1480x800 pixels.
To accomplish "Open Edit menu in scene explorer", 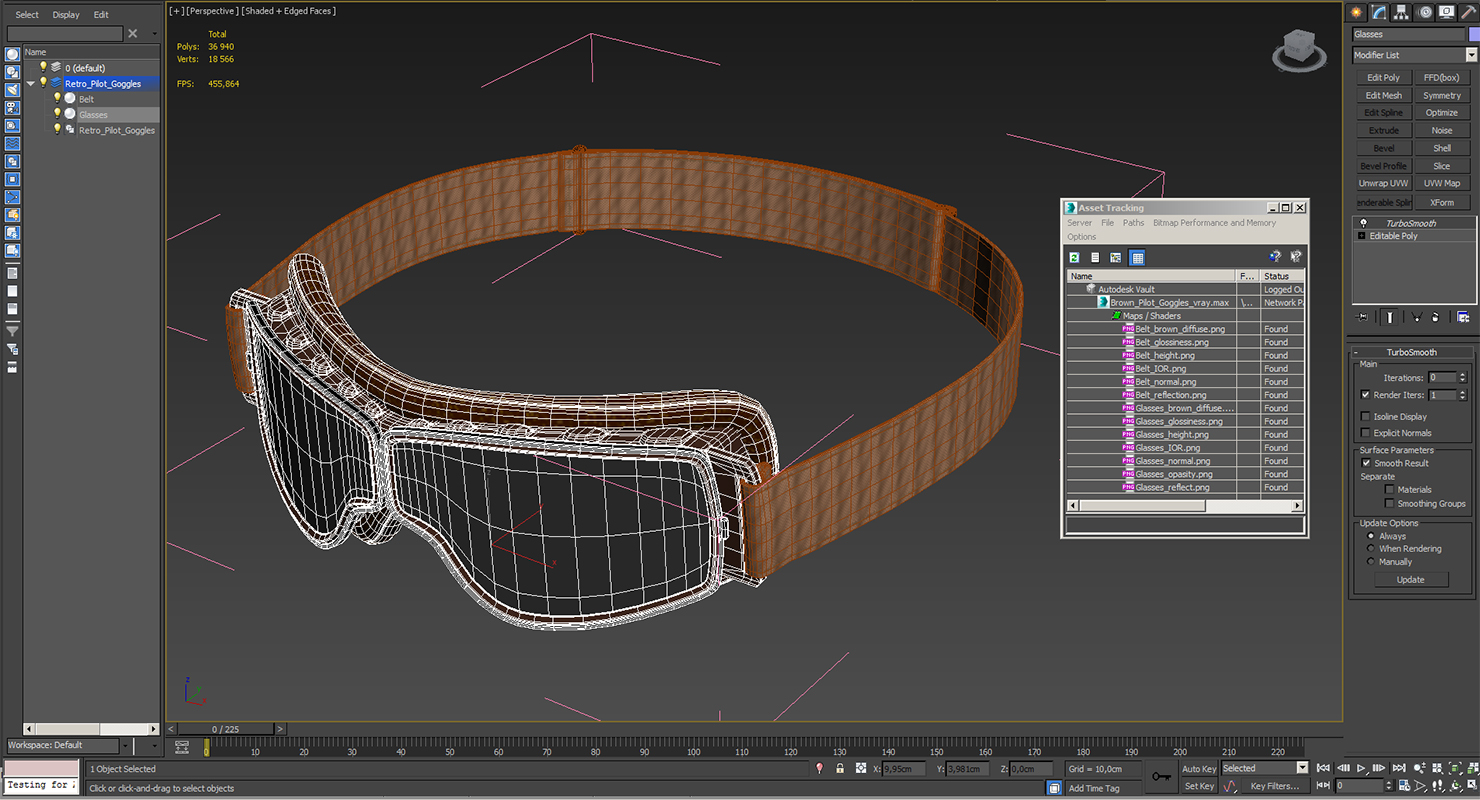I will coord(101,15).
